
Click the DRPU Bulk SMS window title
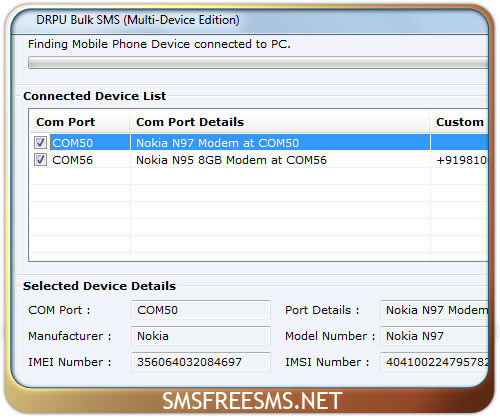pos(138,20)
